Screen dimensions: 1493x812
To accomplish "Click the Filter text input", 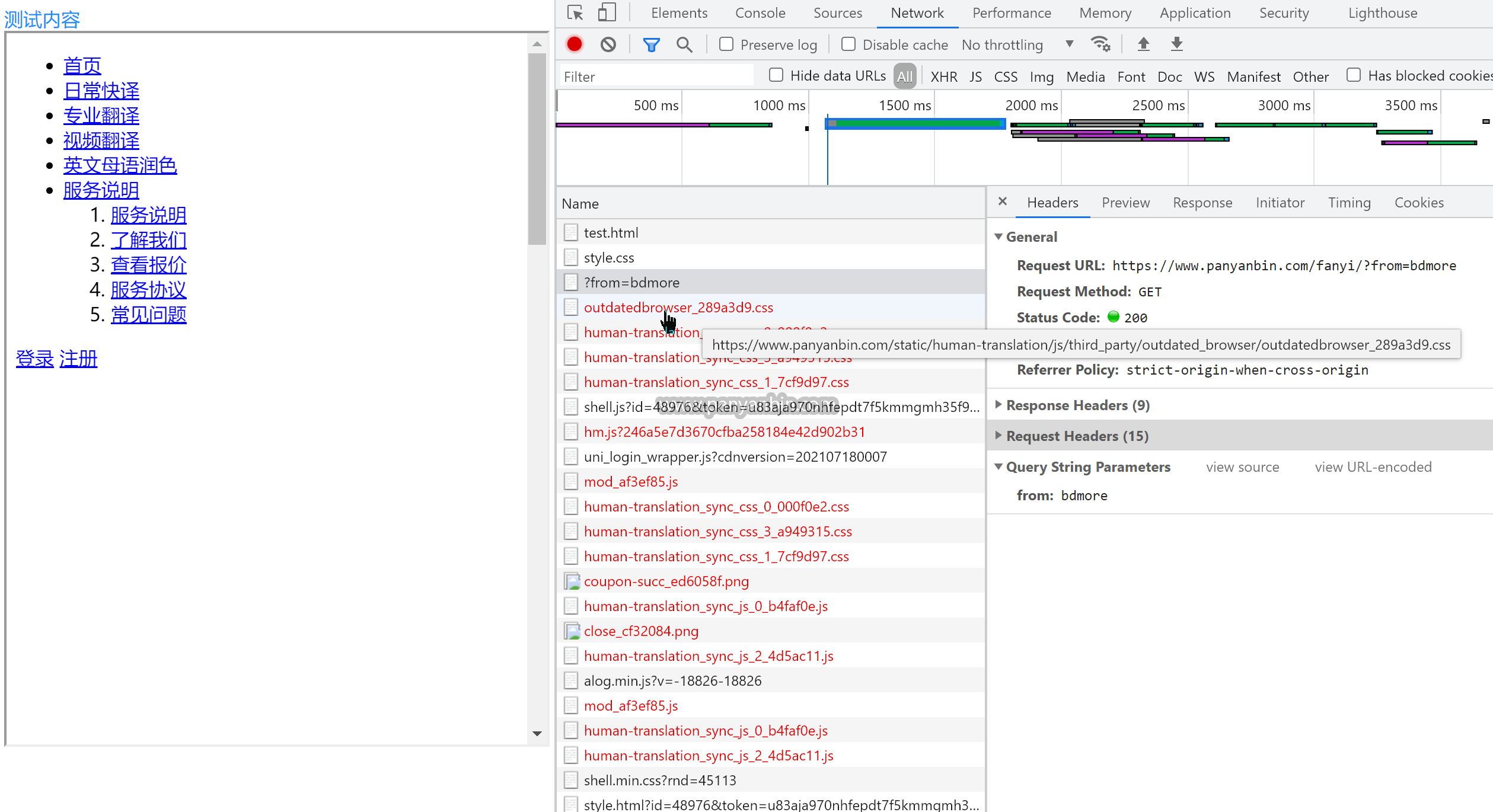I will (656, 76).
